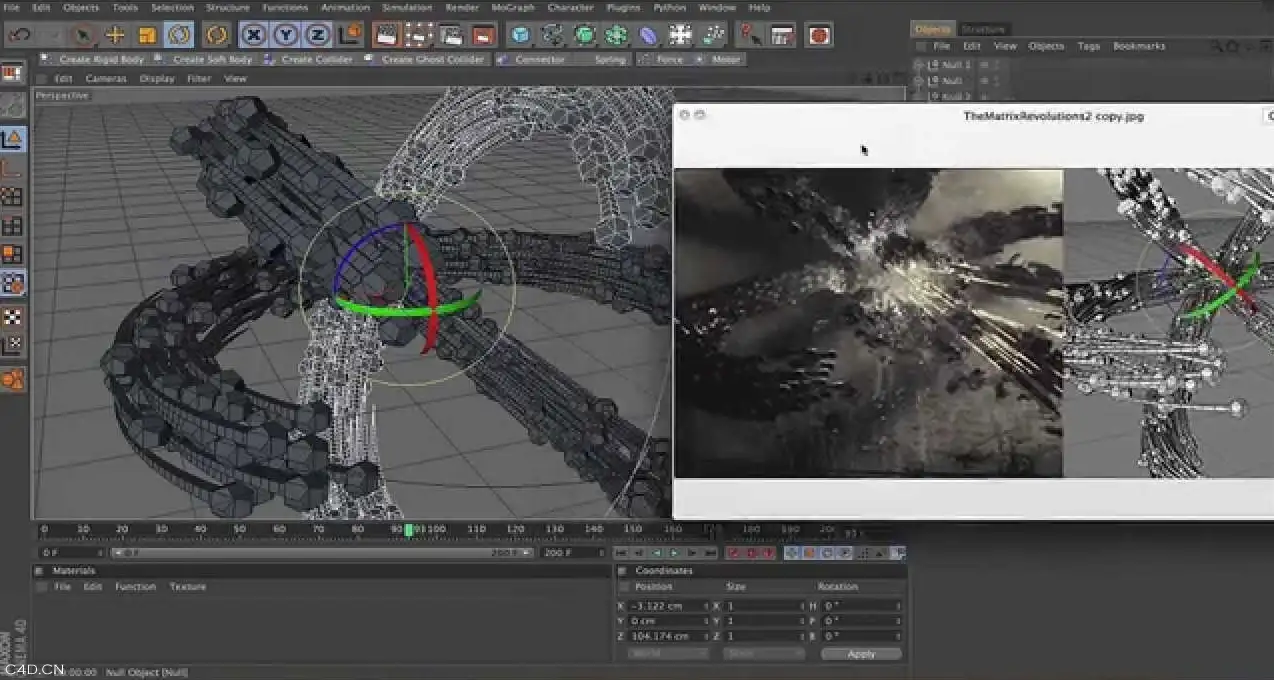Switch to the Structure tab
This screenshot has height=680, width=1274.
(x=983, y=29)
